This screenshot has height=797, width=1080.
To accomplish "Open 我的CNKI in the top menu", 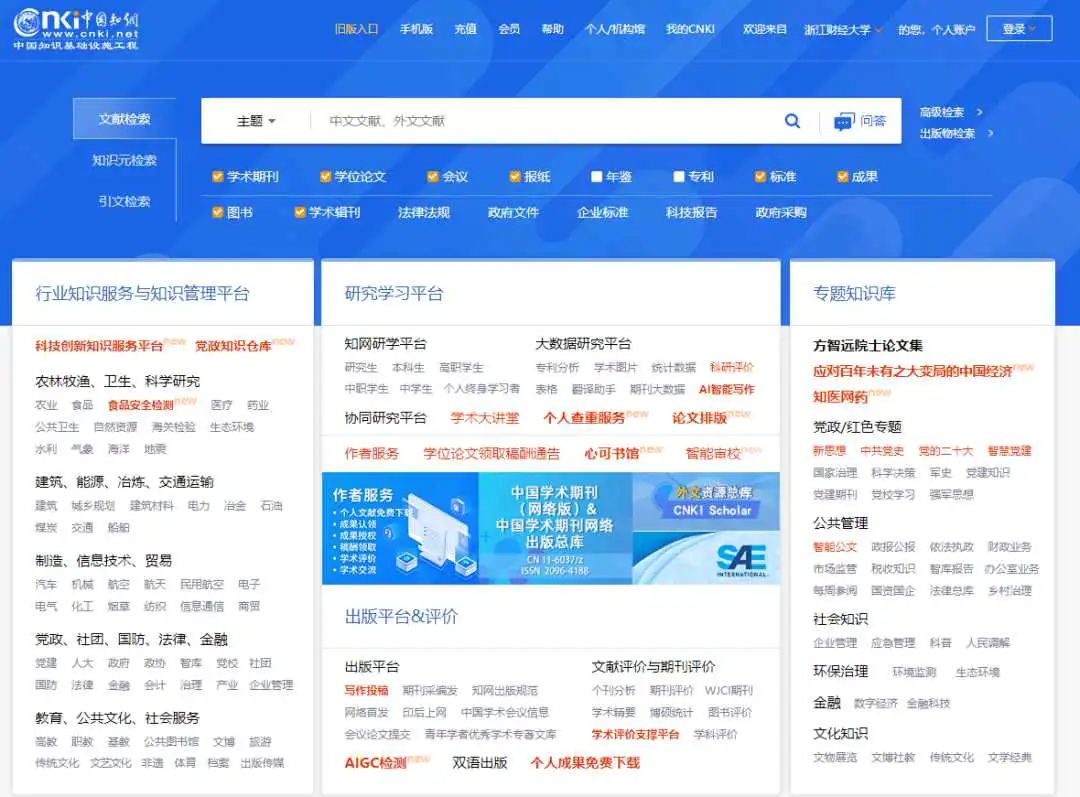I will coord(690,29).
